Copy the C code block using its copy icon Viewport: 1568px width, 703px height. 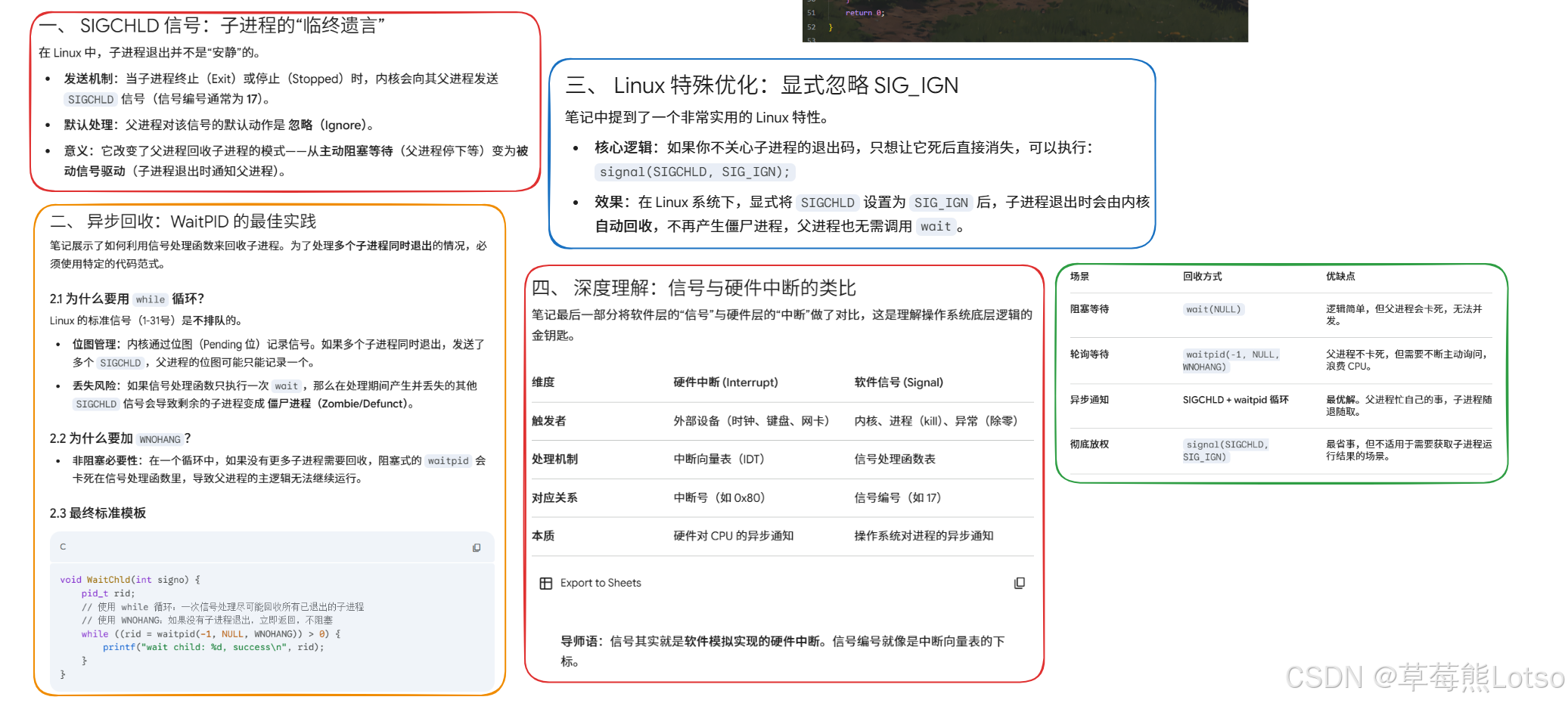pyautogui.click(x=476, y=547)
